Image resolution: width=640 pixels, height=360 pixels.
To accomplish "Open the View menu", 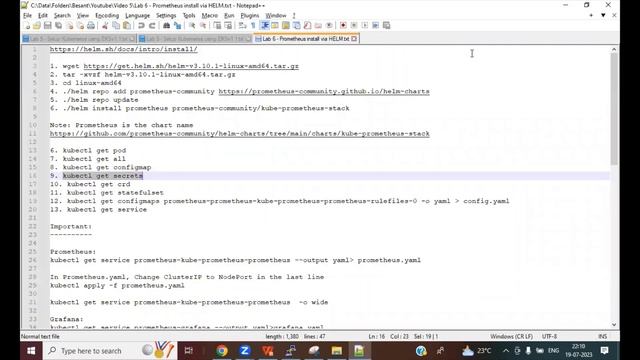I will 83,16.
